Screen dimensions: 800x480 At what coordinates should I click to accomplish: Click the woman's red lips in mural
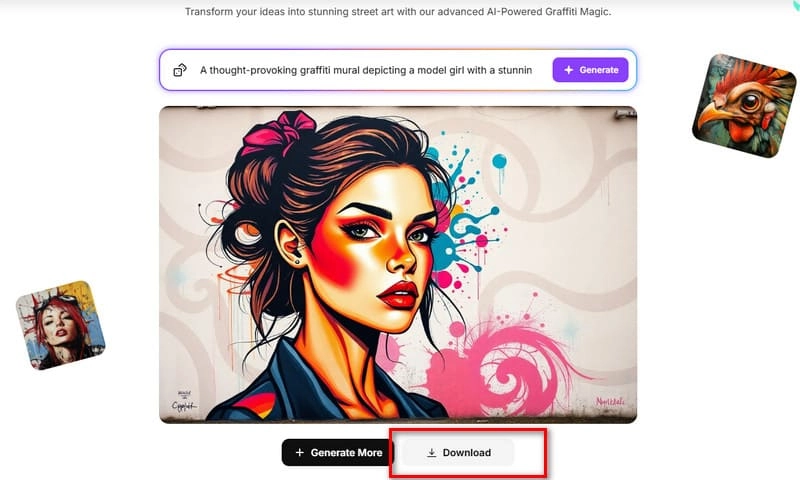(399, 295)
